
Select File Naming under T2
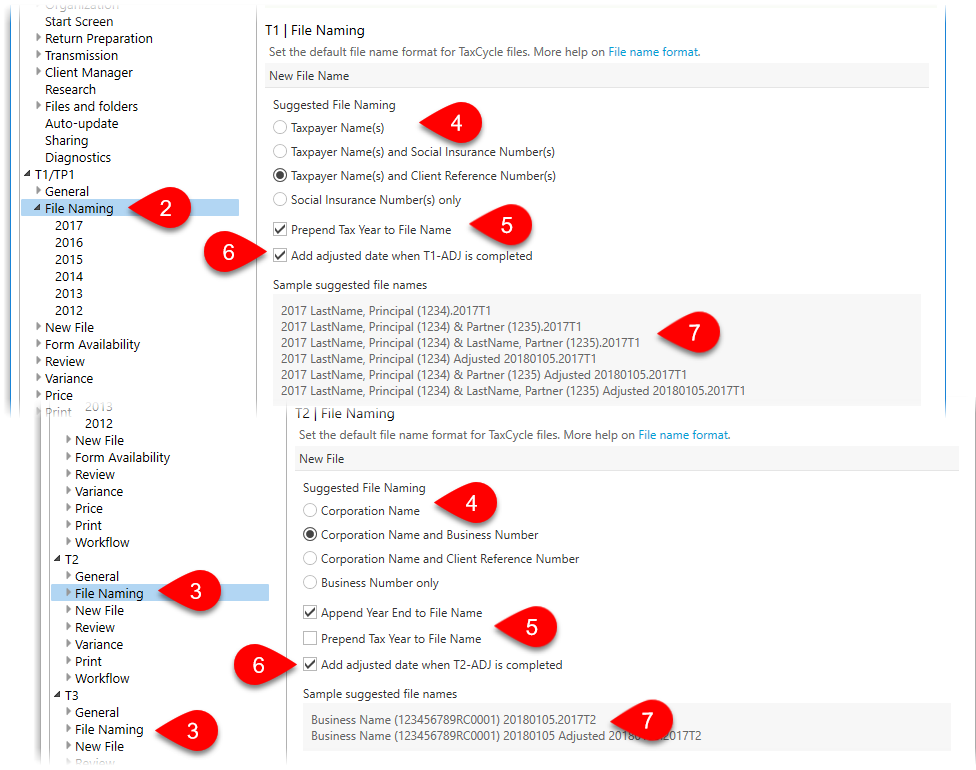109,593
